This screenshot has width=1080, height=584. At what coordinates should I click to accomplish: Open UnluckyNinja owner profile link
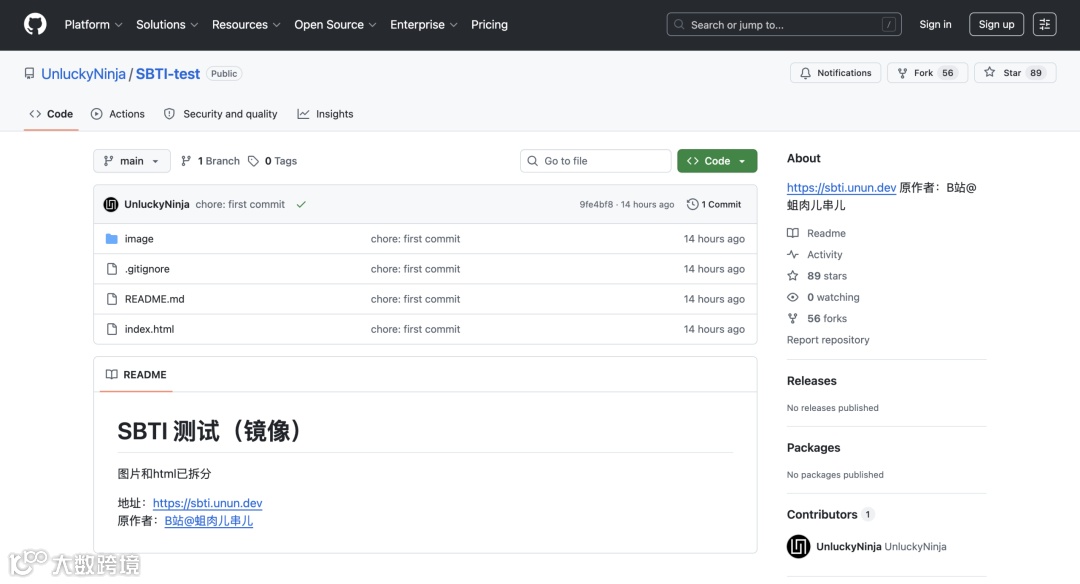83,74
